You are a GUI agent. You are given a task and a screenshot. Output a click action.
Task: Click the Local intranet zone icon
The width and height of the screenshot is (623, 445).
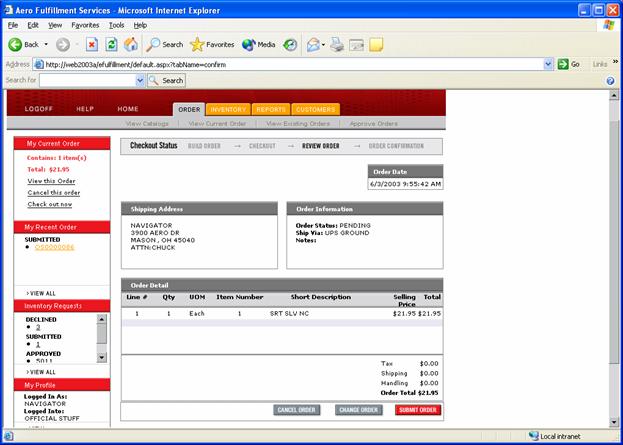click(534, 436)
